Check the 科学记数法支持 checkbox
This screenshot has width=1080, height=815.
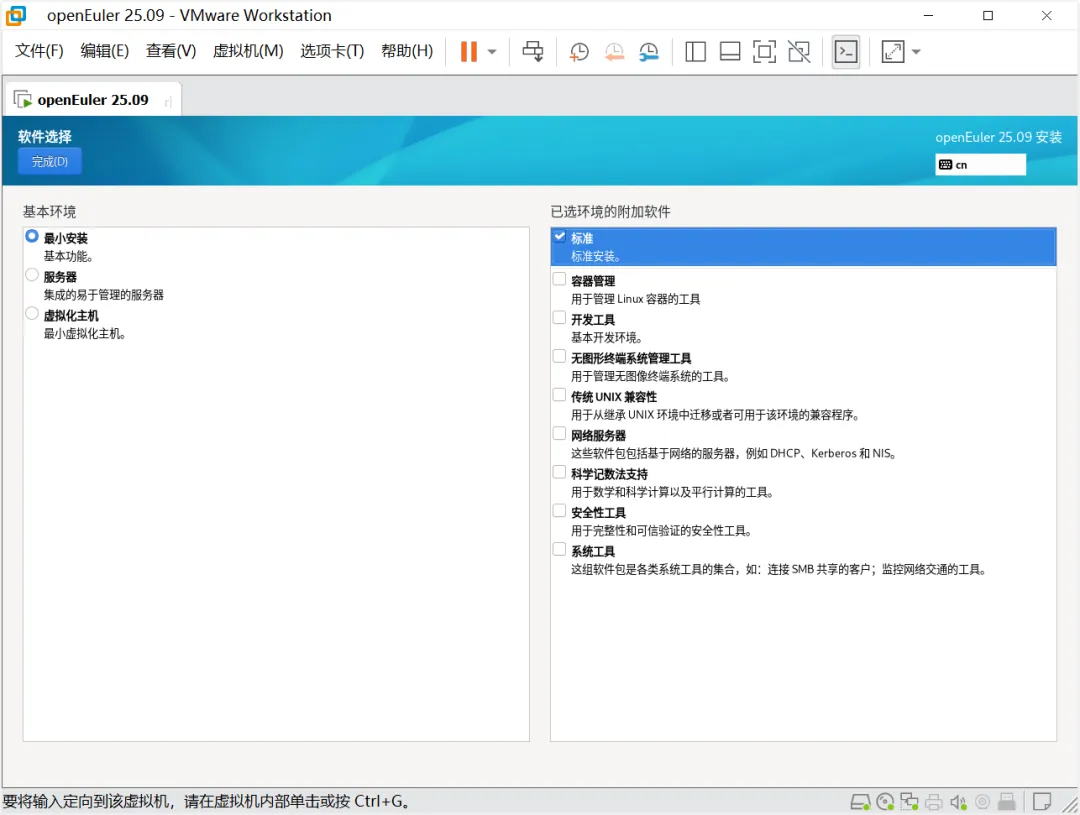[x=559, y=472]
